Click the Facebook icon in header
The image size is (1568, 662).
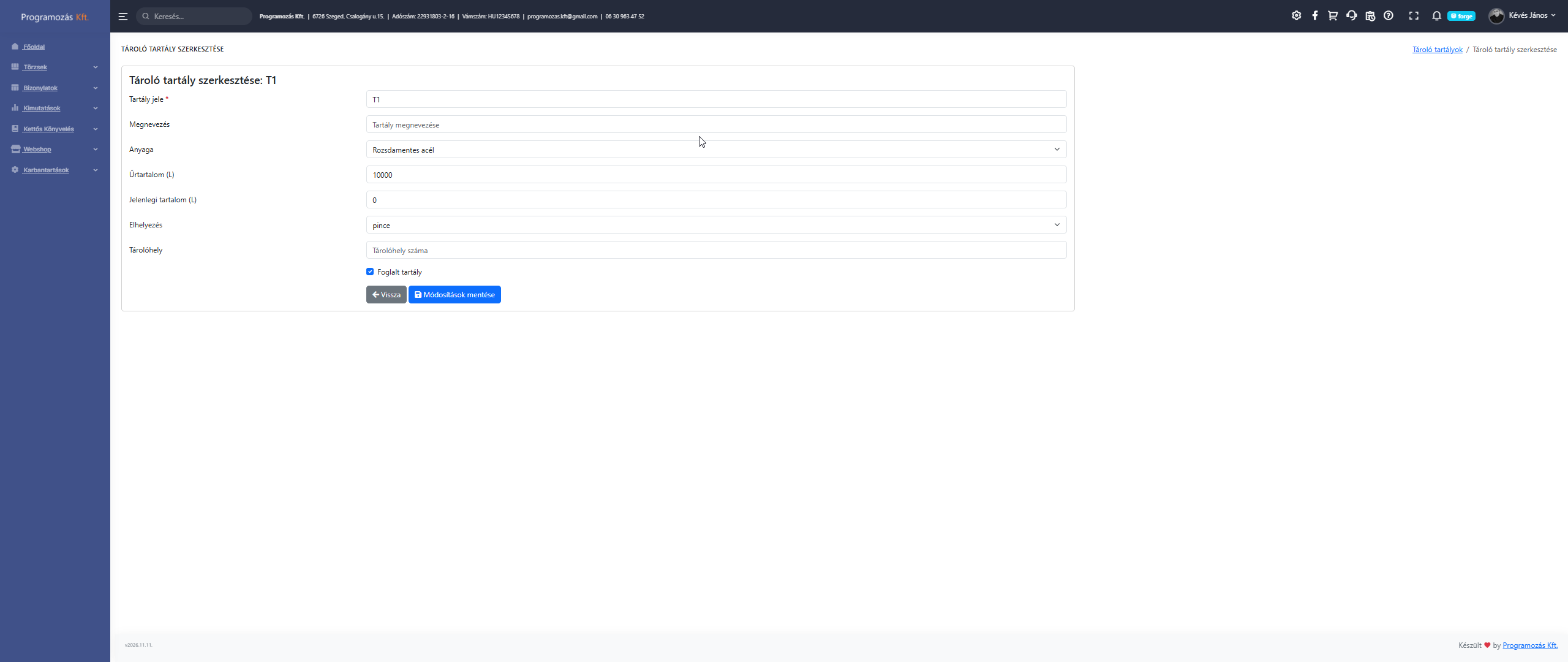coord(1314,16)
